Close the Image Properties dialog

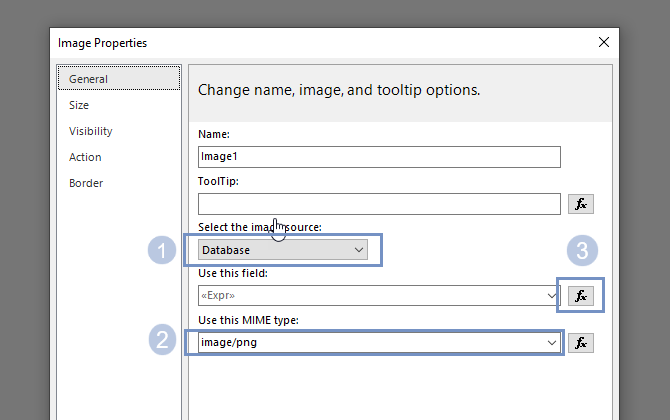604,42
